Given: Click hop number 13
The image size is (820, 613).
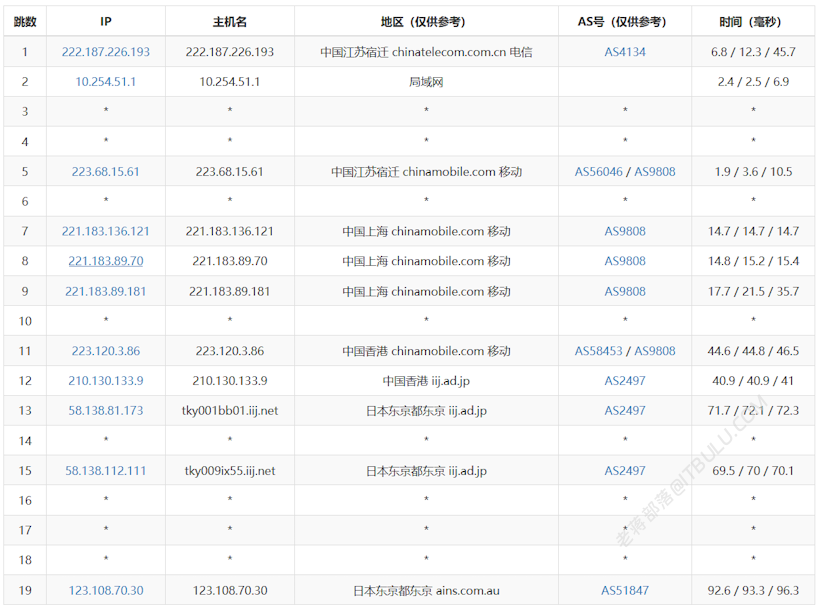Looking at the screenshot, I should point(25,411).
